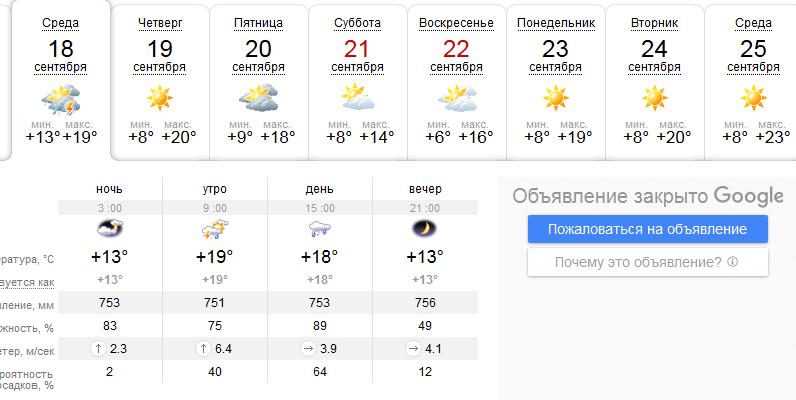Click the 'вуется как' feels-like label link

(x=27, y=282)
